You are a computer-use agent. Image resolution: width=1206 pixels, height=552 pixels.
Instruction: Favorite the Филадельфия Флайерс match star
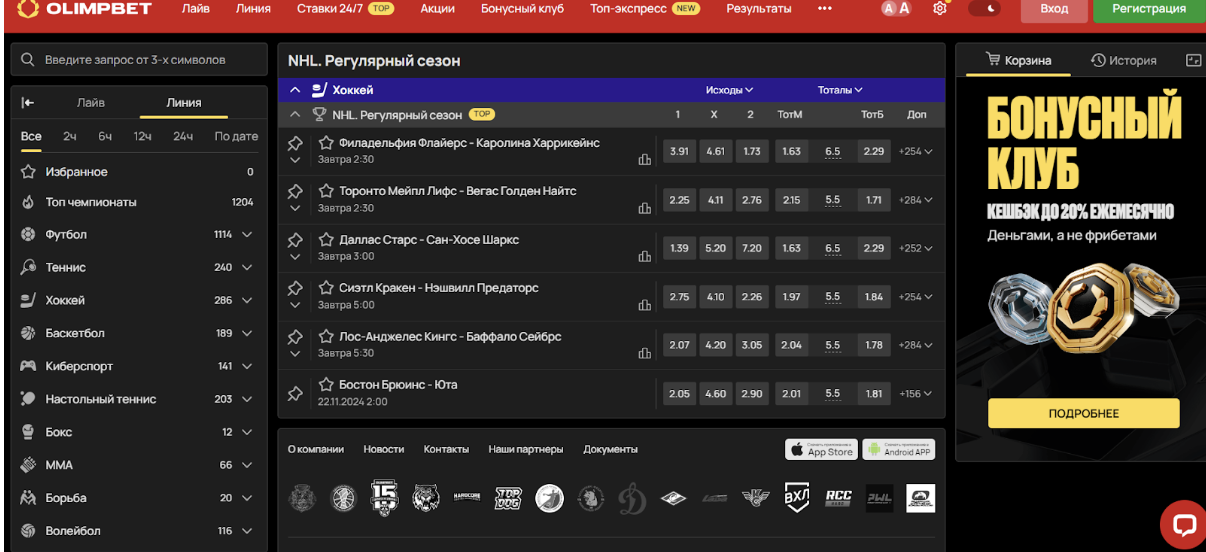326,143
